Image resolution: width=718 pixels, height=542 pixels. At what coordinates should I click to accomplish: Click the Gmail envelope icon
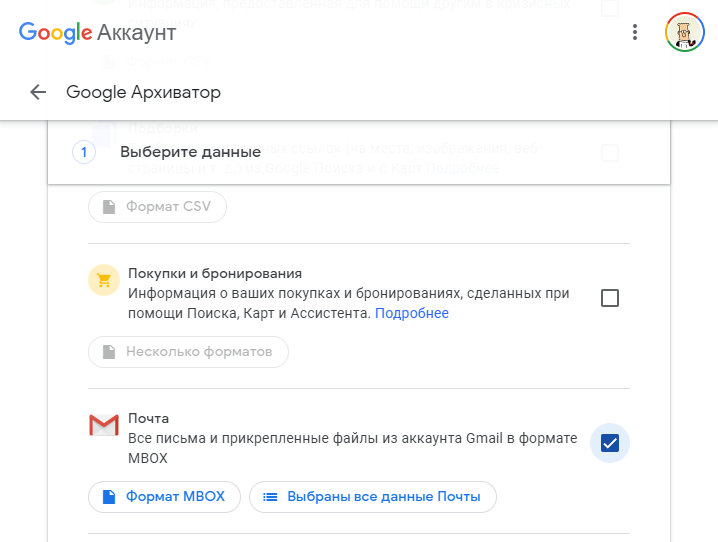[104, 425]
